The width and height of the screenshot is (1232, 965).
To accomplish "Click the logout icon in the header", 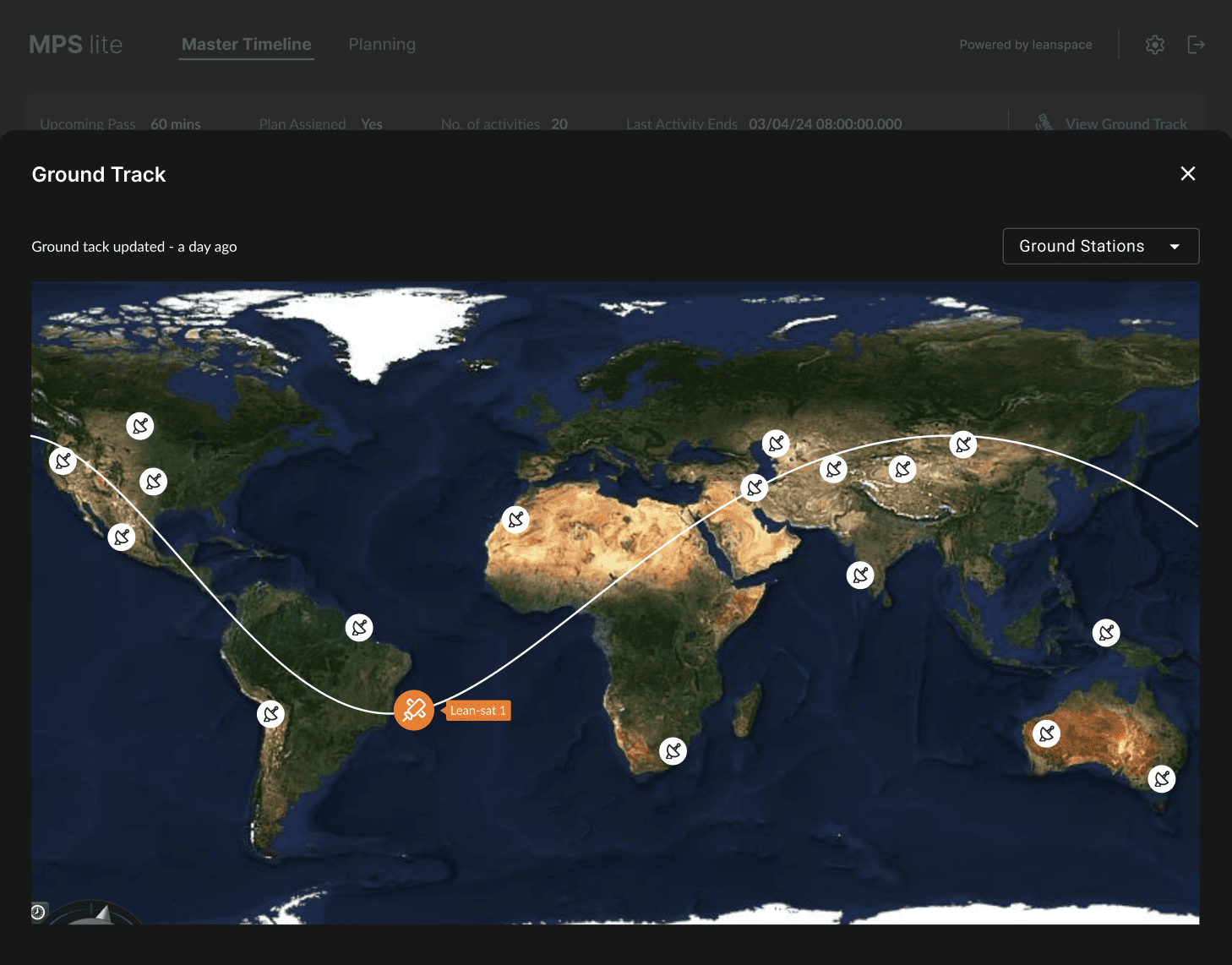I will pos(1196,45).
